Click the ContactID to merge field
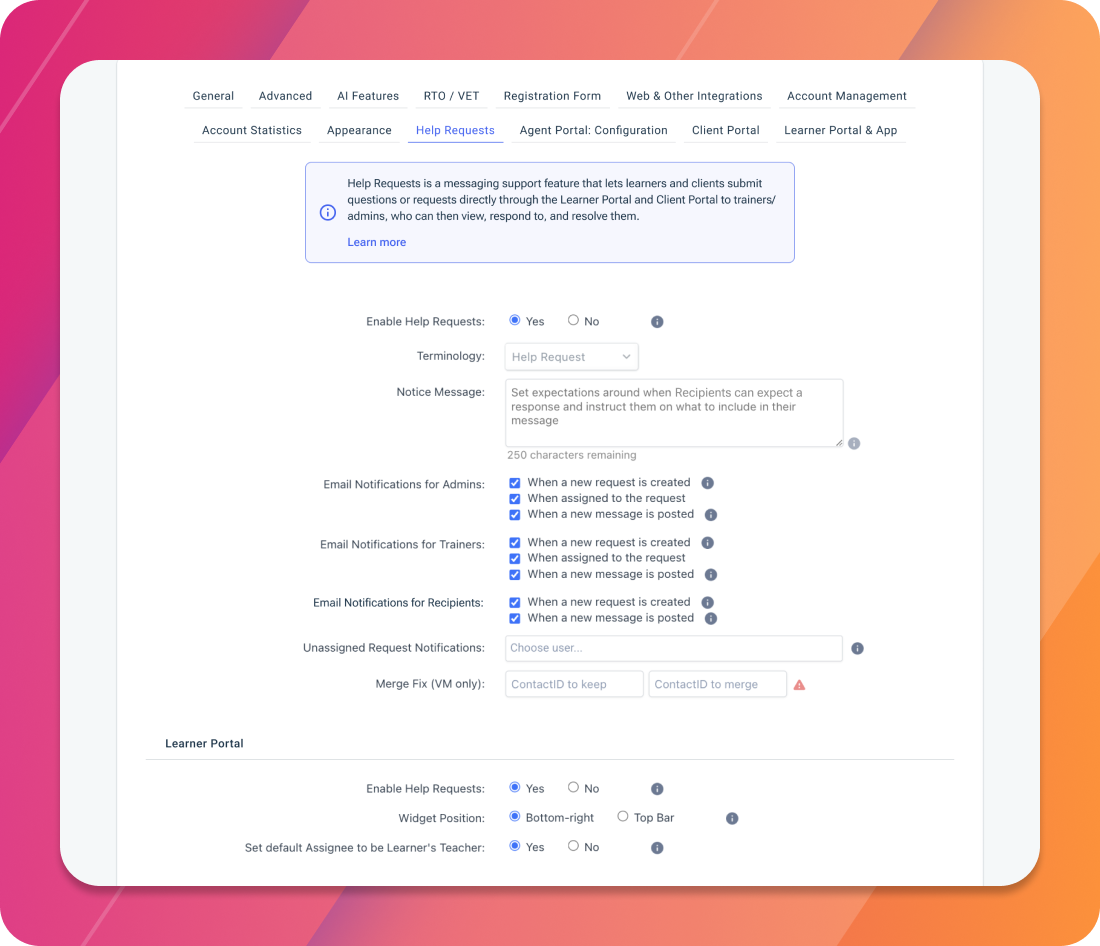Screen dimensions: 1100x946 tap(717, 684)
